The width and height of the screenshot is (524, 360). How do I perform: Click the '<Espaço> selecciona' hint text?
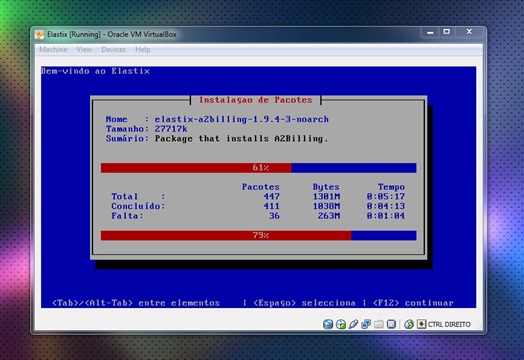tap(304, 303)
